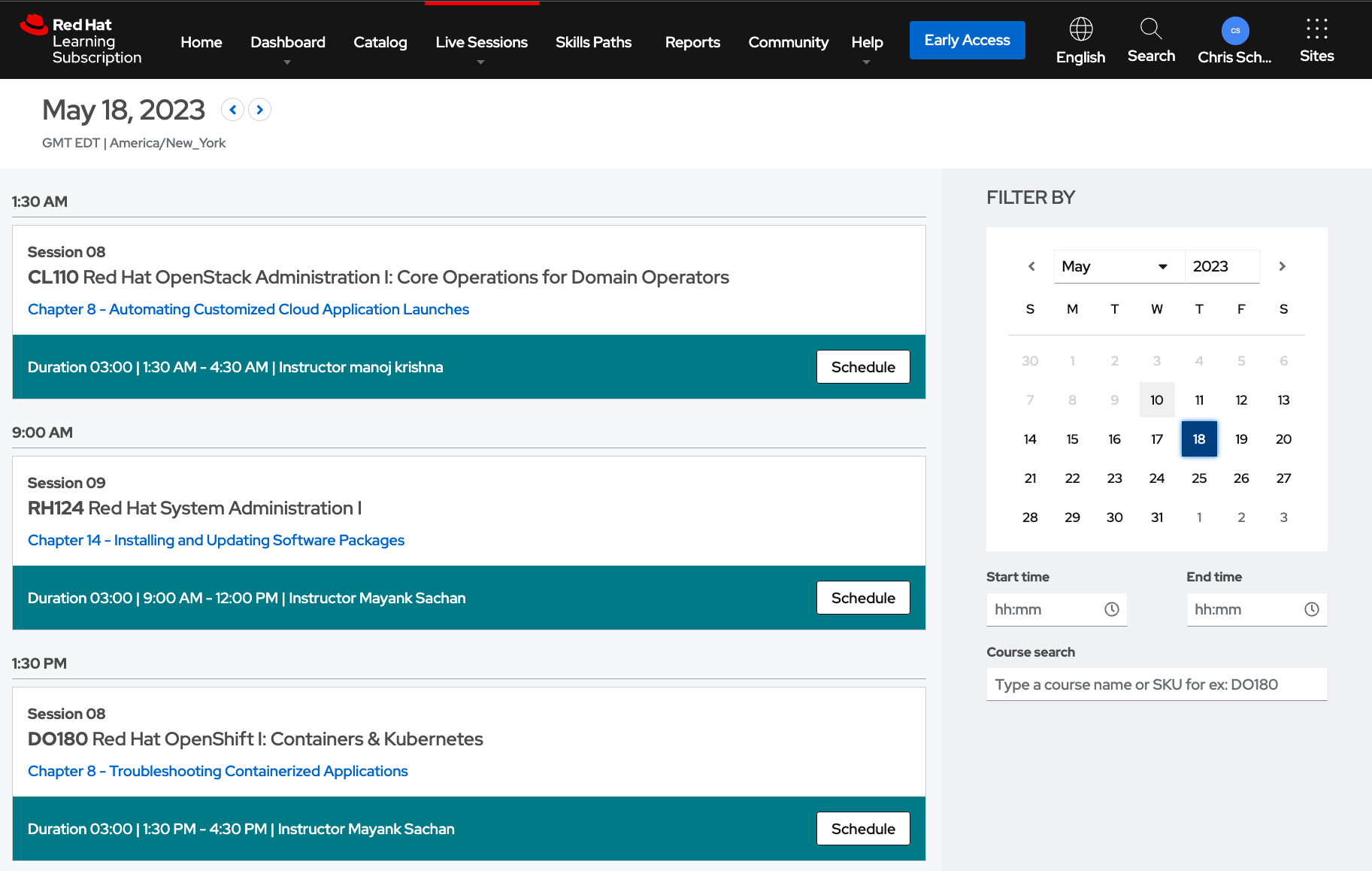Open the Skills Paths tab
Viewport: 1372px width, 871px height.
coord(593,43)
